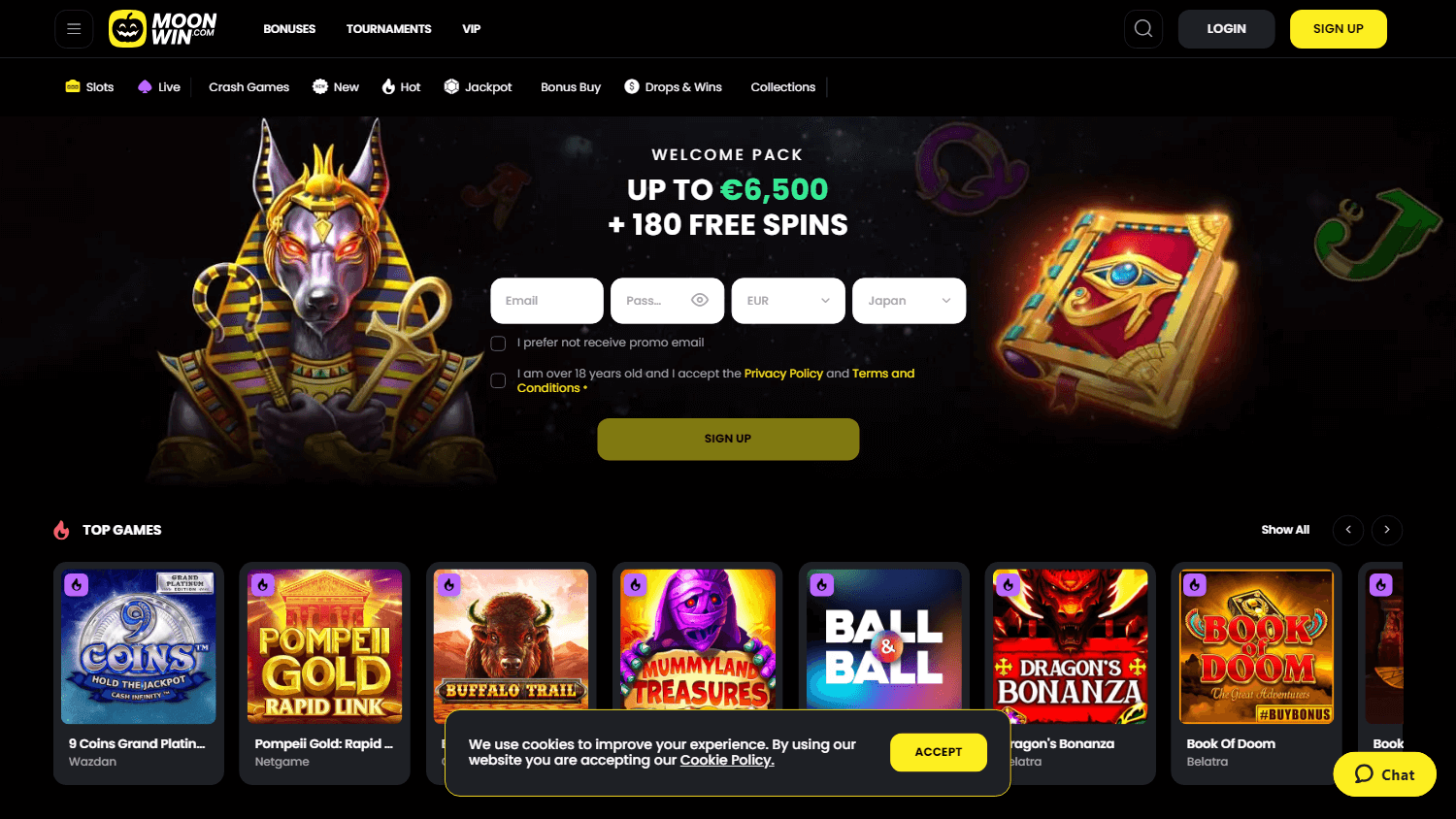
Task: Click the search magnifier icon
Action: click(x=1143, y=29)
